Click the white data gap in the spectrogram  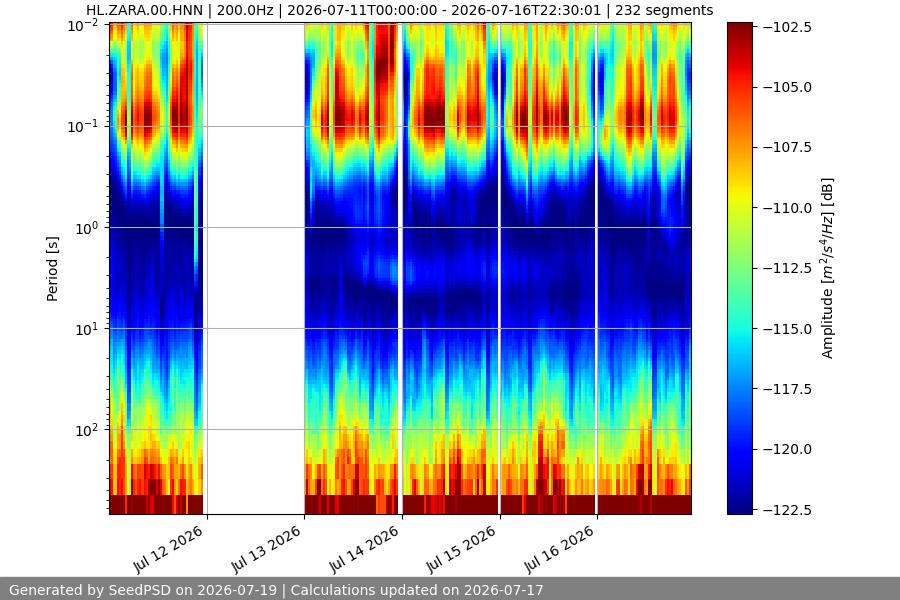(255, 268)
